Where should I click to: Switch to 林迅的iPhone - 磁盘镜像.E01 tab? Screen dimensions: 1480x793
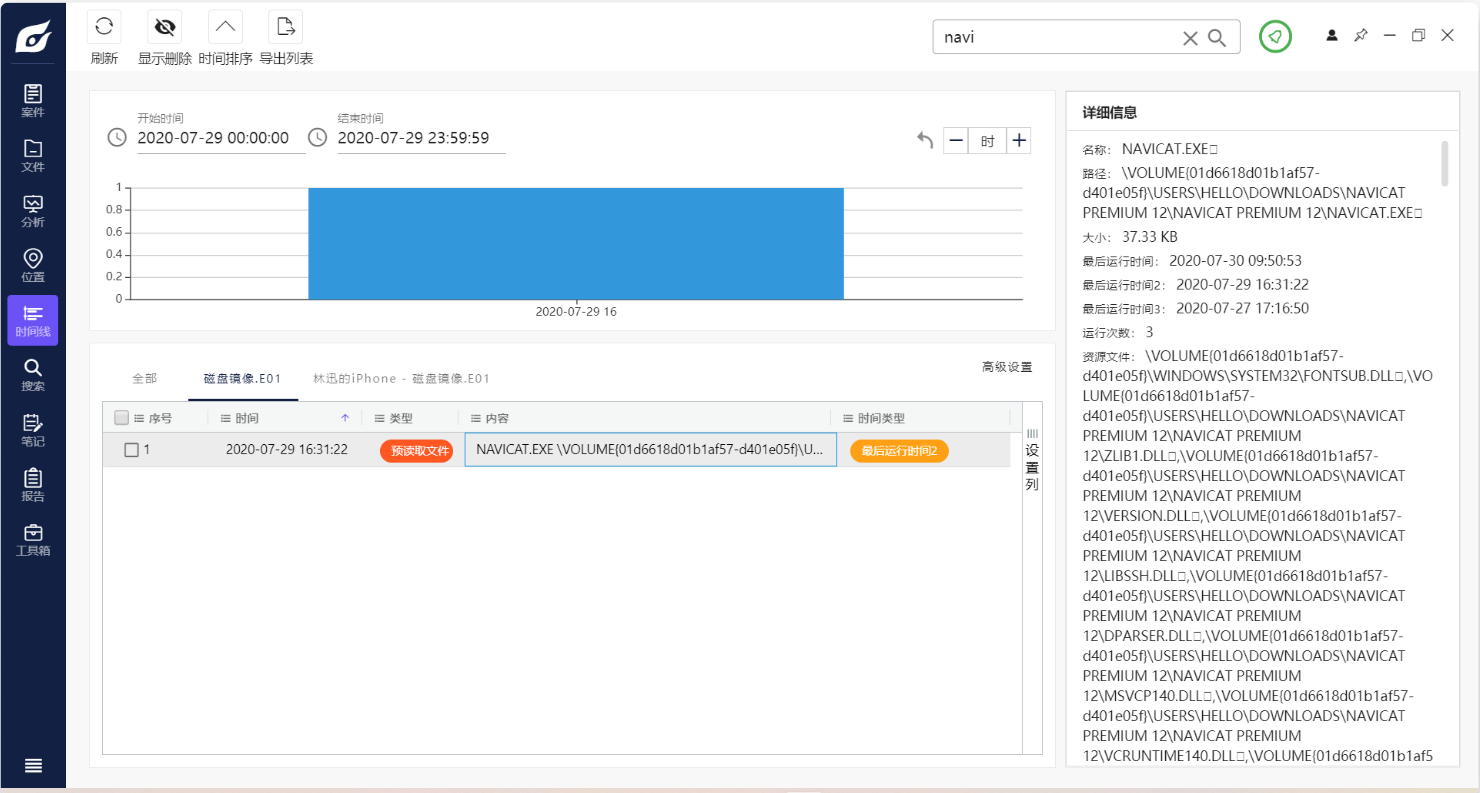point(401,379)
